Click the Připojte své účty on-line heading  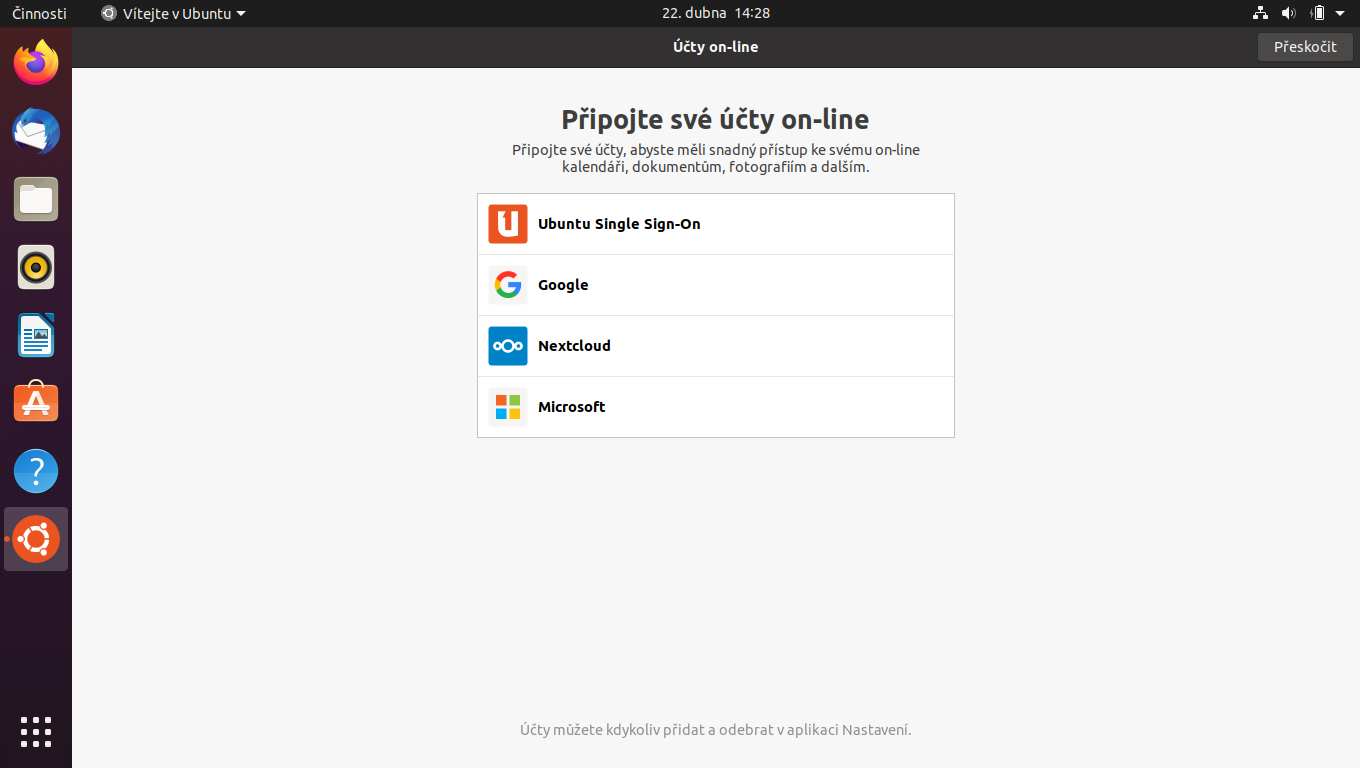[x=715, y=120]
